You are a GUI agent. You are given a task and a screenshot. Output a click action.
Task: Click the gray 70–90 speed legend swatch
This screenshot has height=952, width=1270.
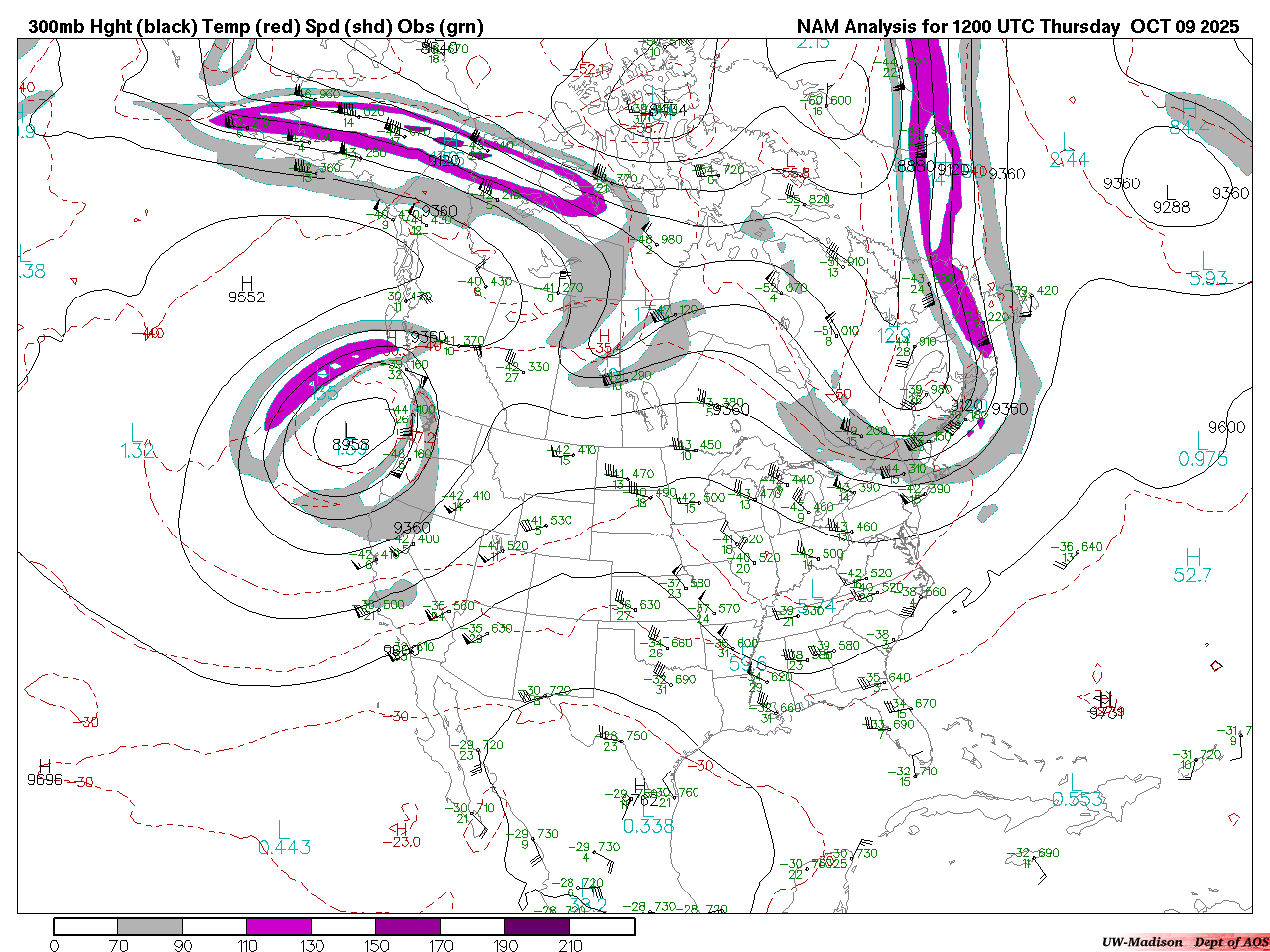(150, 926)
